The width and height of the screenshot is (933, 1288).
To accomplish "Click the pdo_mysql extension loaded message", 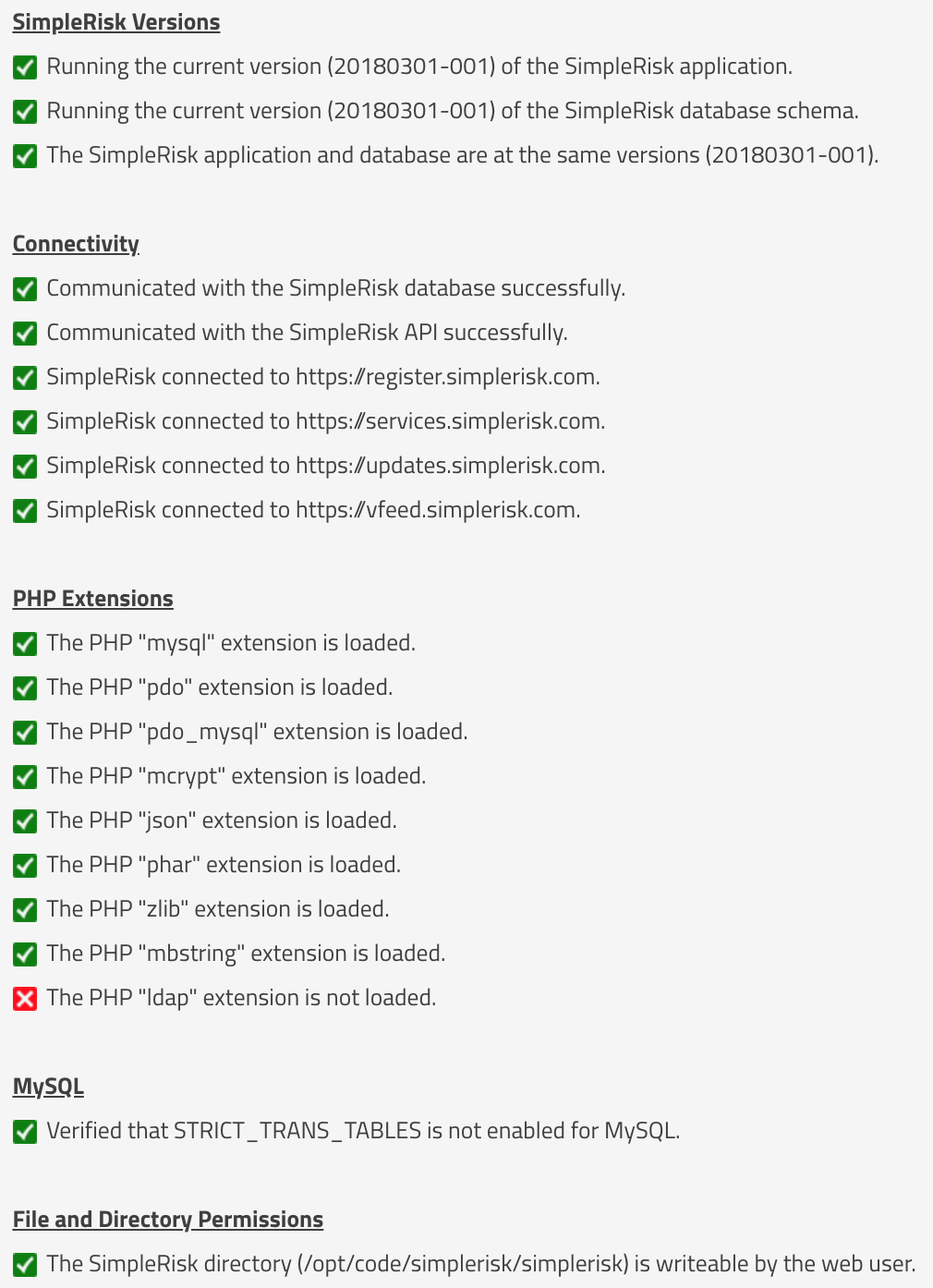I will click(x=257, y=732).
